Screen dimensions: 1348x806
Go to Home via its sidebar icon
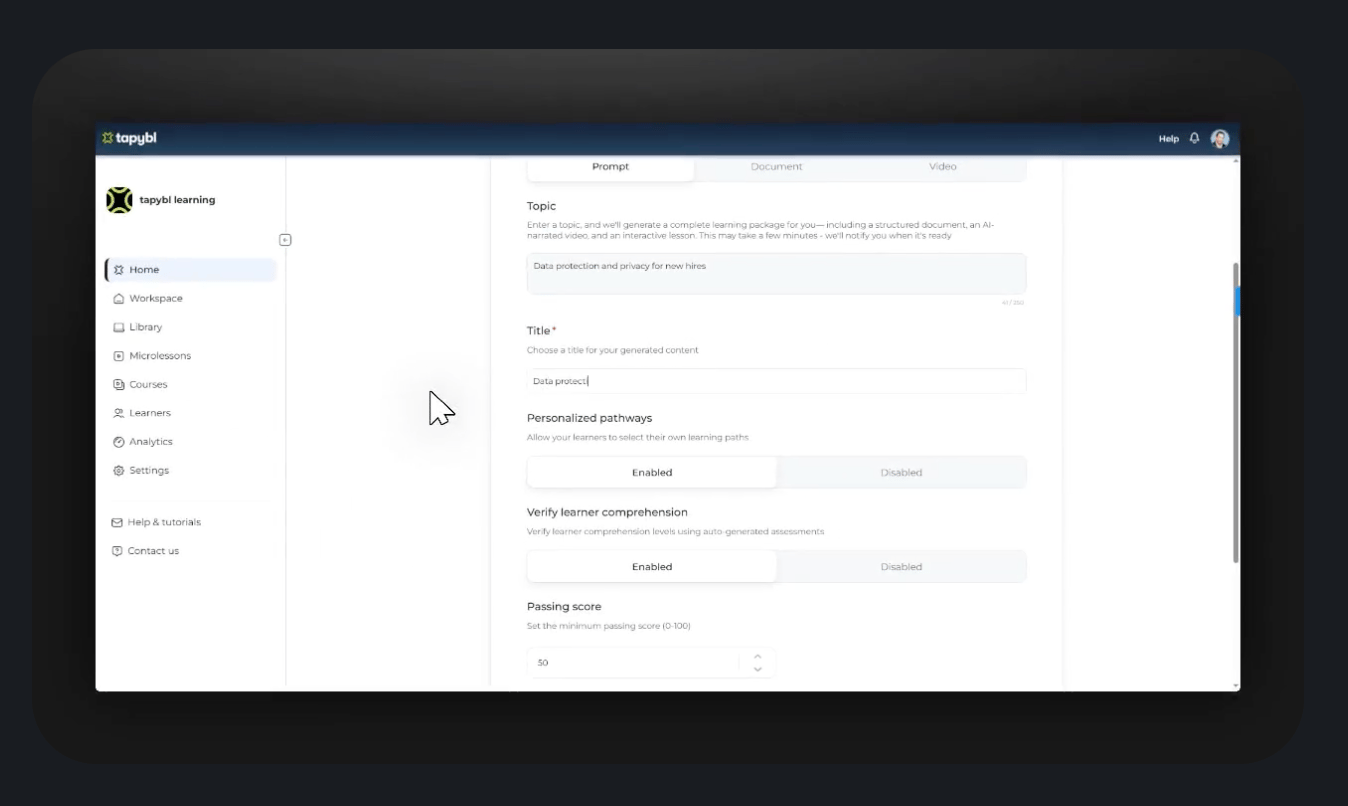coord(119,270)
